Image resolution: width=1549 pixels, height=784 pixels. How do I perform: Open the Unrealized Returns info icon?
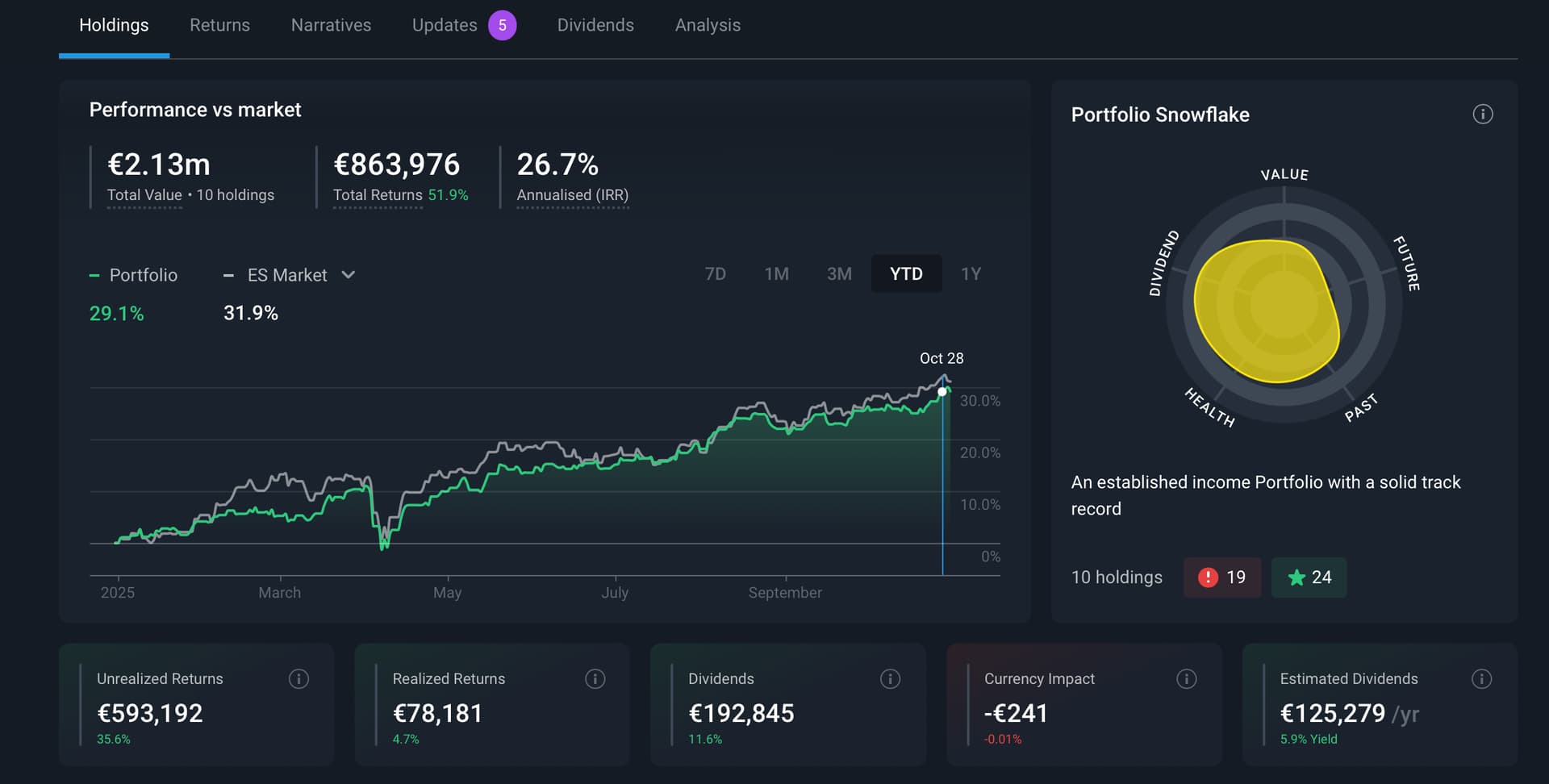pyautogui.click(x=299, y=679)
